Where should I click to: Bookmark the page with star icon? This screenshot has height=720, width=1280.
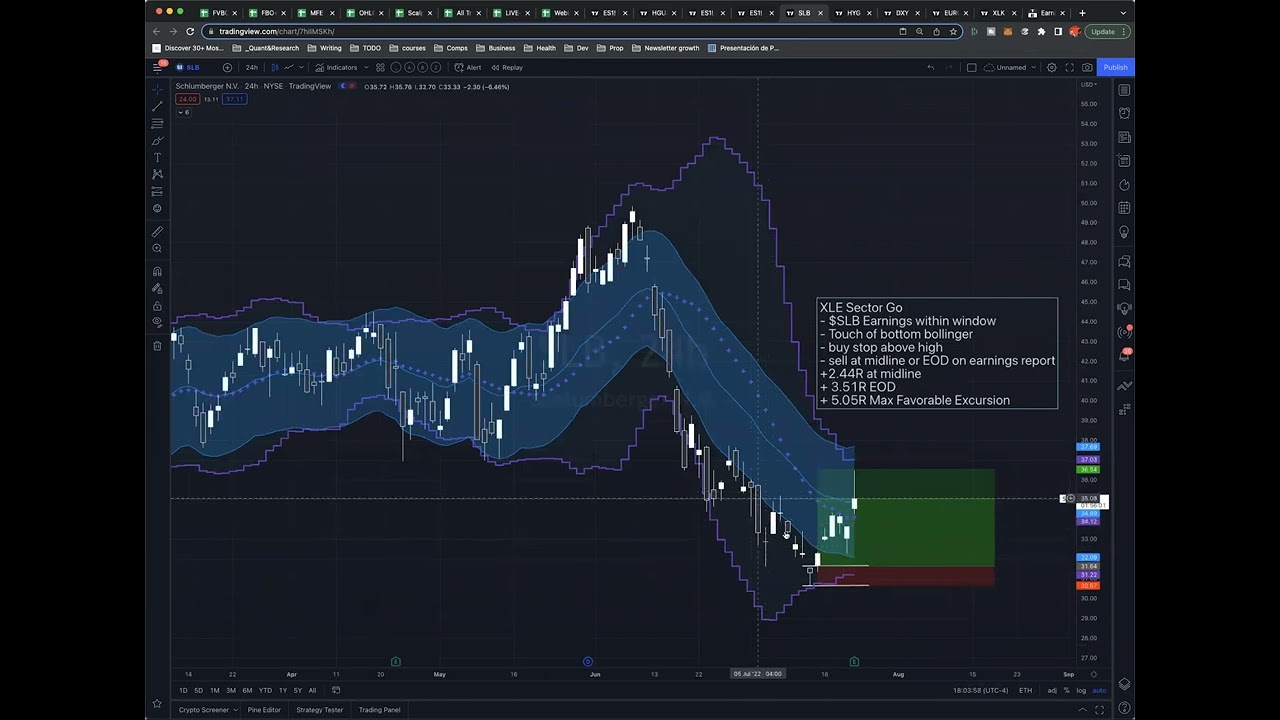tap(953, 31)
